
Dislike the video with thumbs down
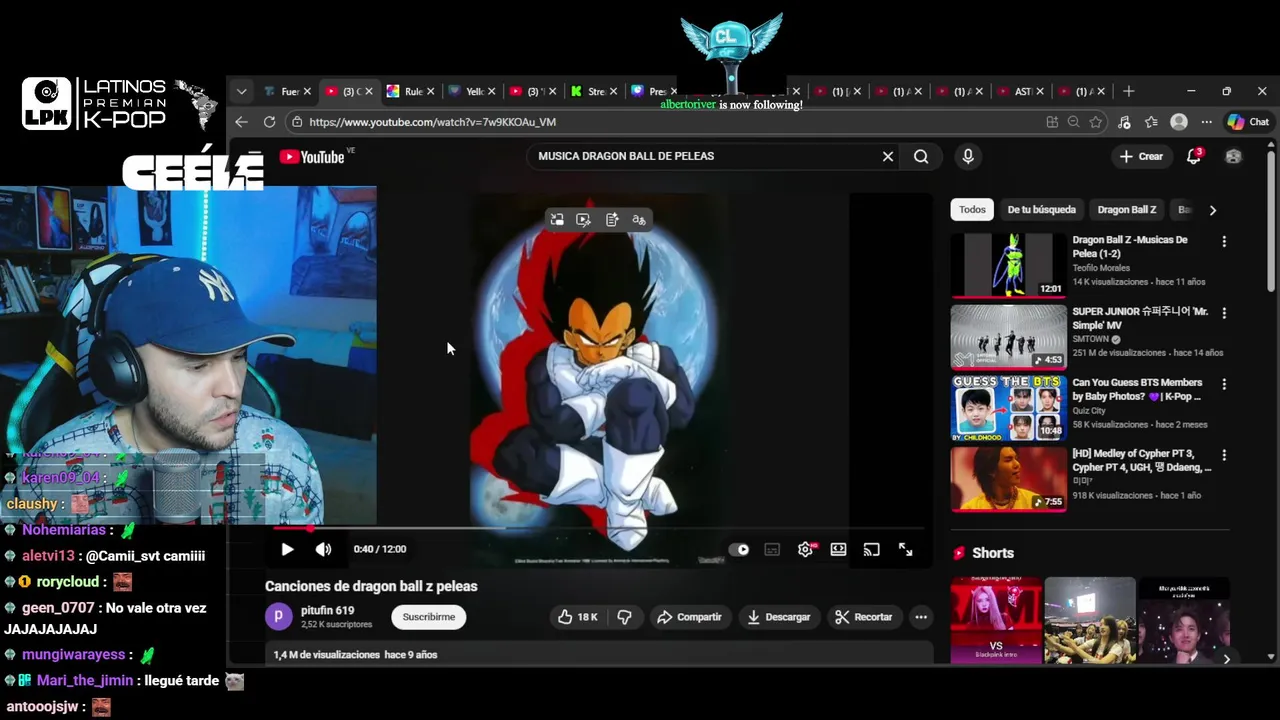(624, 617)
